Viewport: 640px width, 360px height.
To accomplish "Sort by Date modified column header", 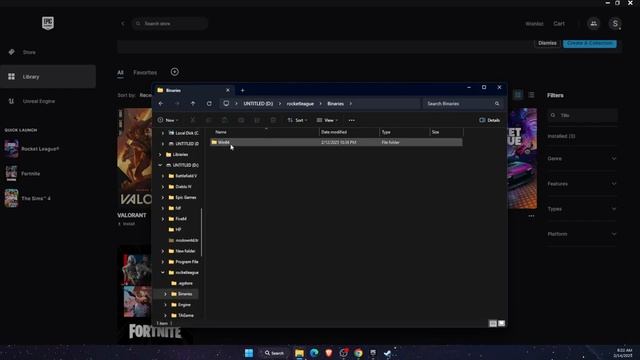I will [349, 132].
